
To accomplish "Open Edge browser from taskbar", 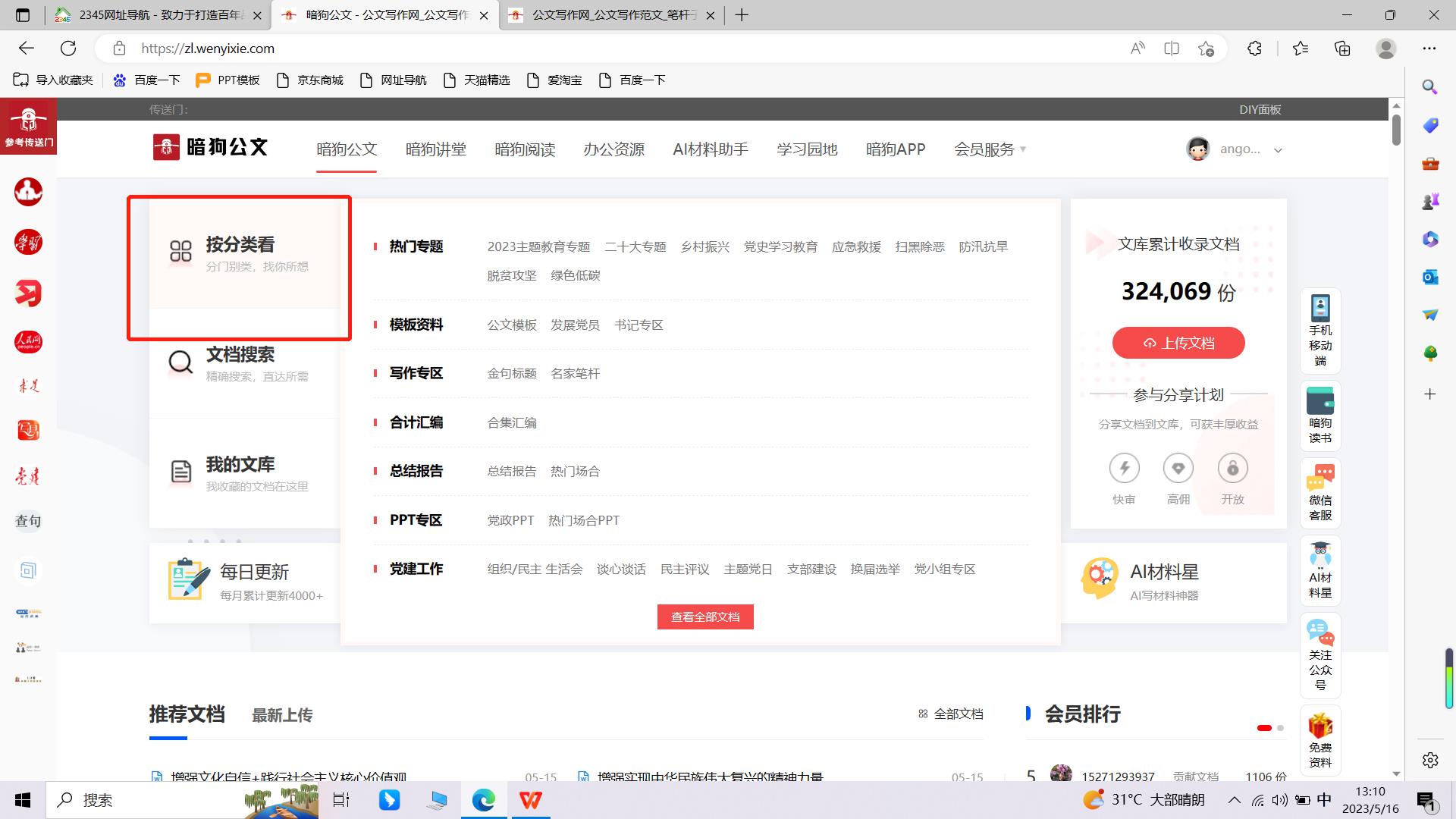I will (483, 799).
